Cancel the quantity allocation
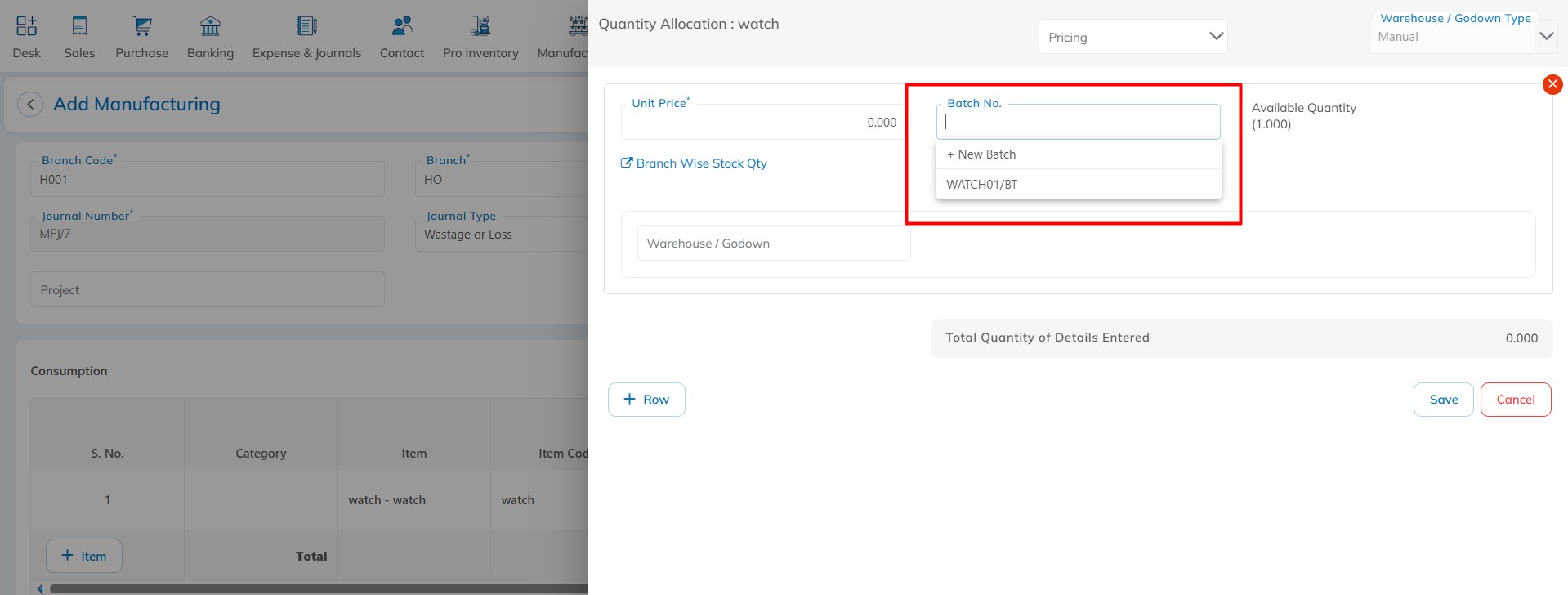Viewport: 1568px width, 595px height. pos(1516,400)
